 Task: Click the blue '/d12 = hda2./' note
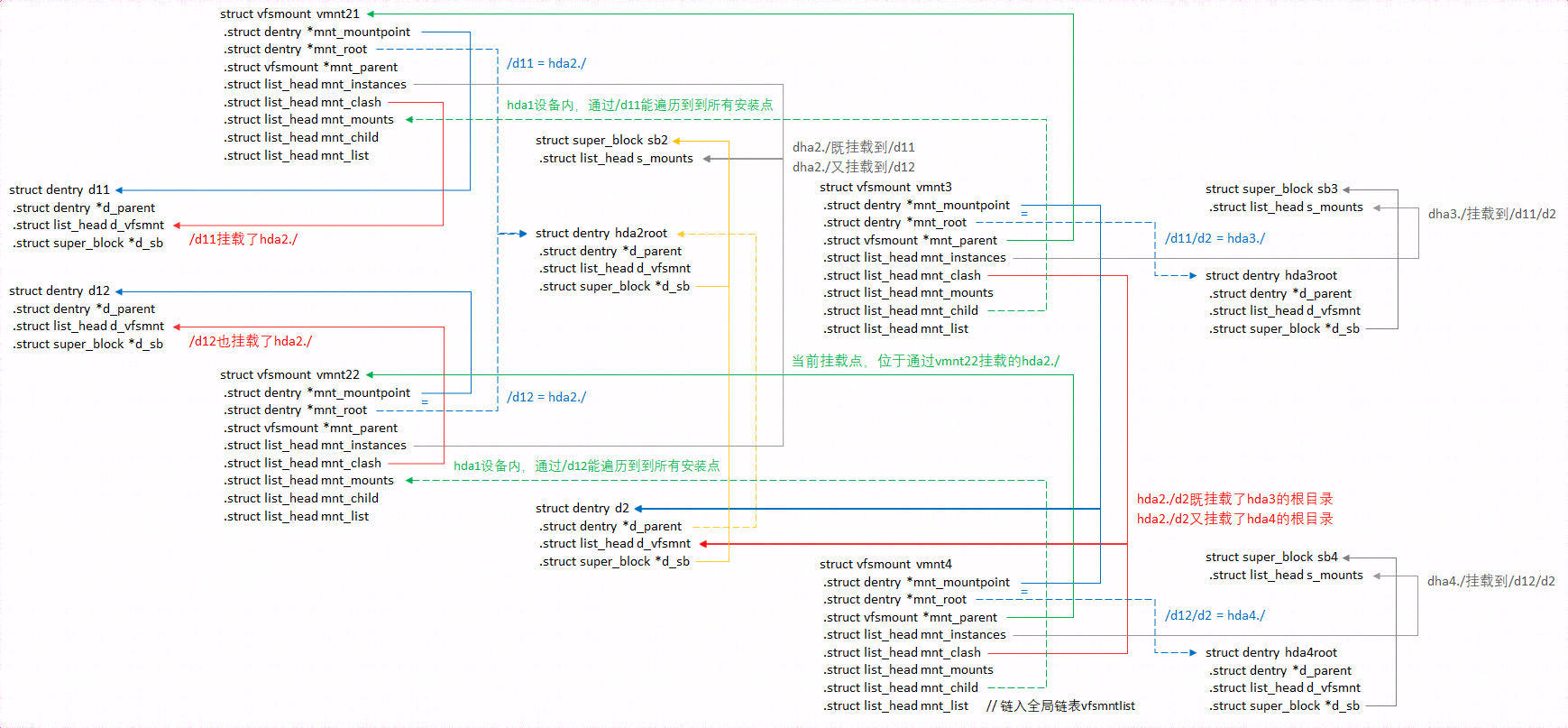tap(546, 397)
